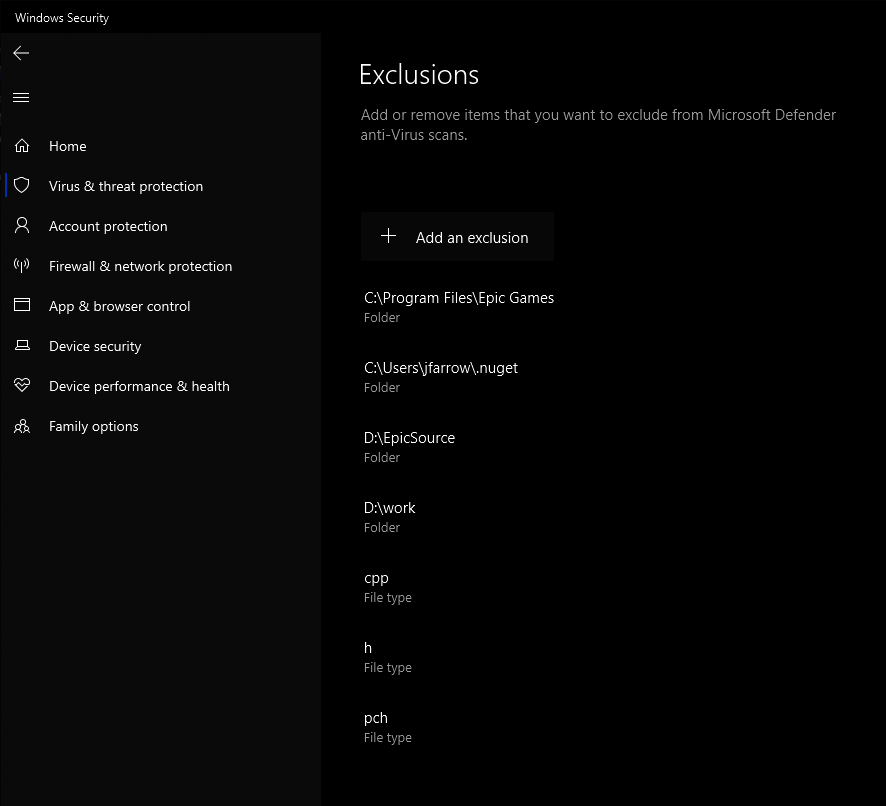Click the plus icon to add exclusion
Image resolution: width=886 pixels, height=806 pixels.
coord(389,237)
